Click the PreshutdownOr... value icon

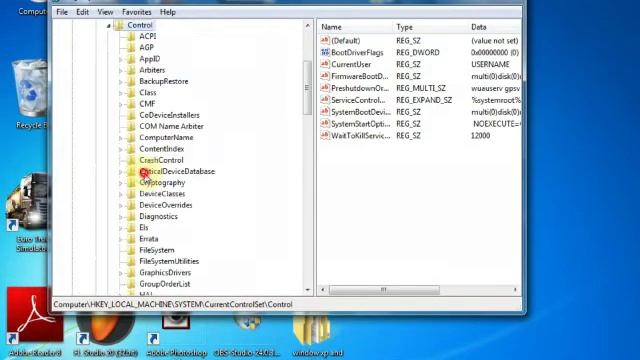[x=325, y=87]
